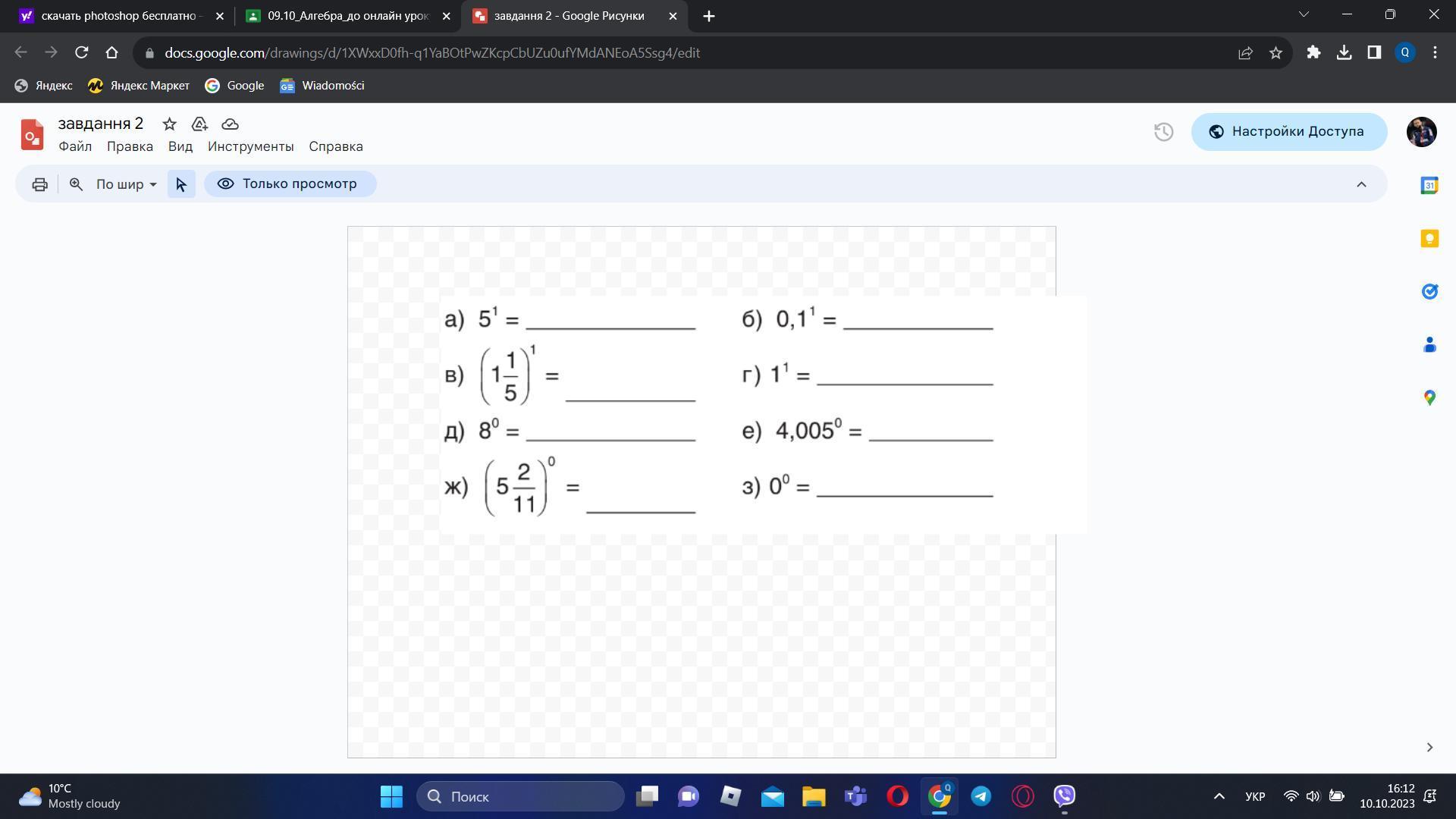
Task: Star the завдання 2 document
Action: [169, 124]
